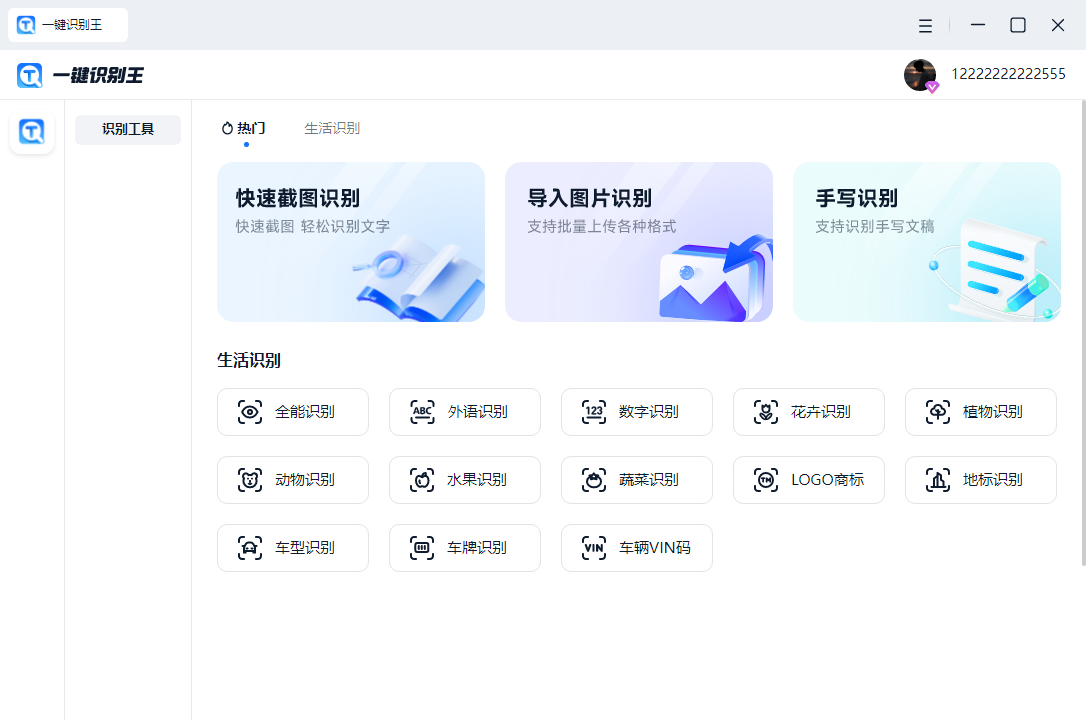Click the left sidebar app logo icon
The image size is (1086, 720).
(32, 131)
